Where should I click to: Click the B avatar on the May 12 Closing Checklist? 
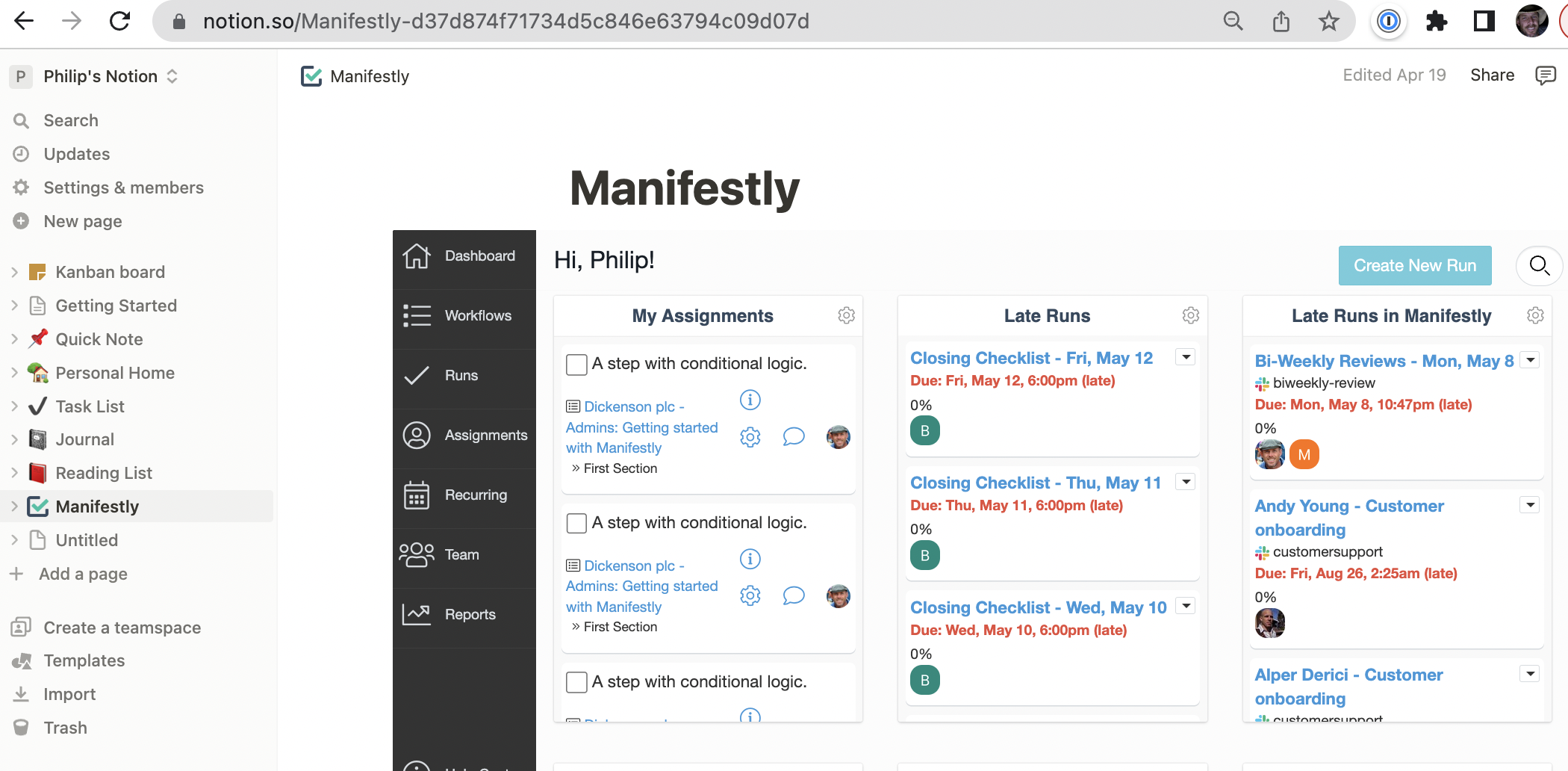925,430
